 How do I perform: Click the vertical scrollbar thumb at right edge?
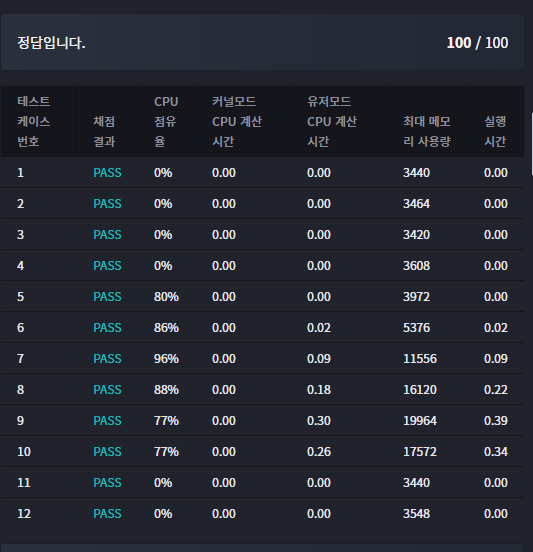(532, 144)
